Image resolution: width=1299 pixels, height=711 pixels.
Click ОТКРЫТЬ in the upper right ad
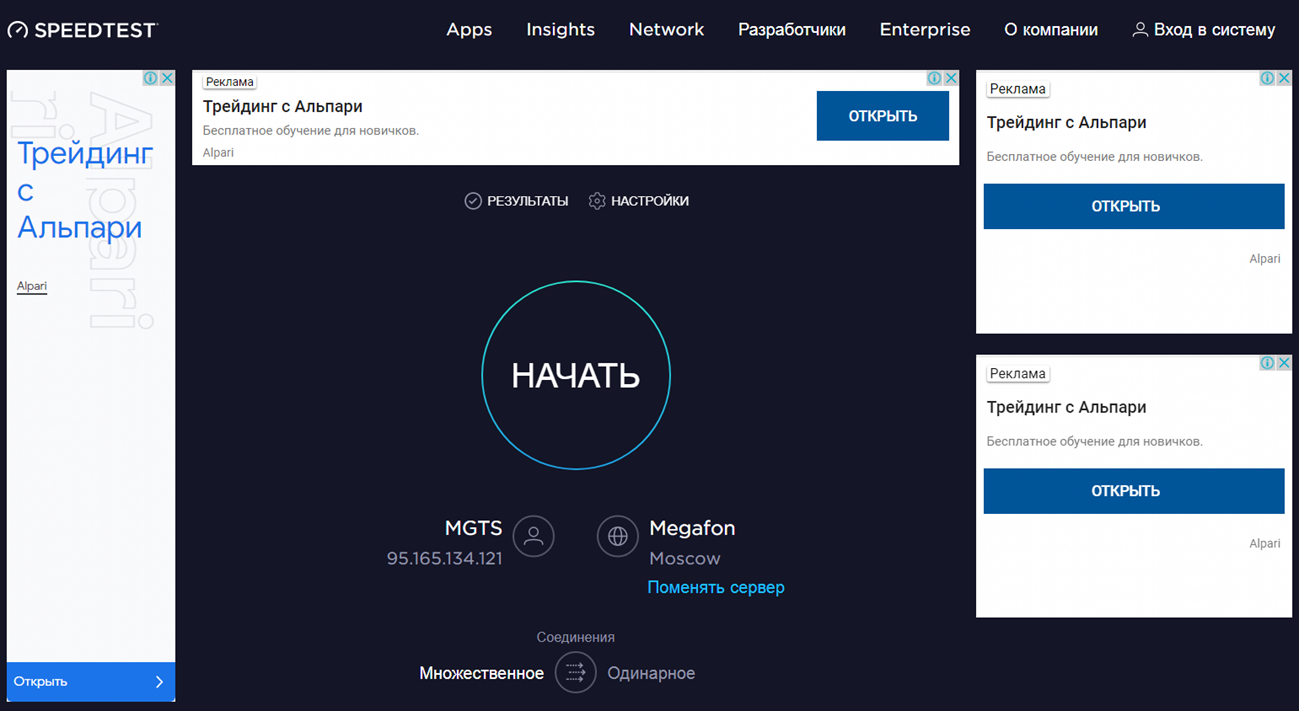(1134, 206)
